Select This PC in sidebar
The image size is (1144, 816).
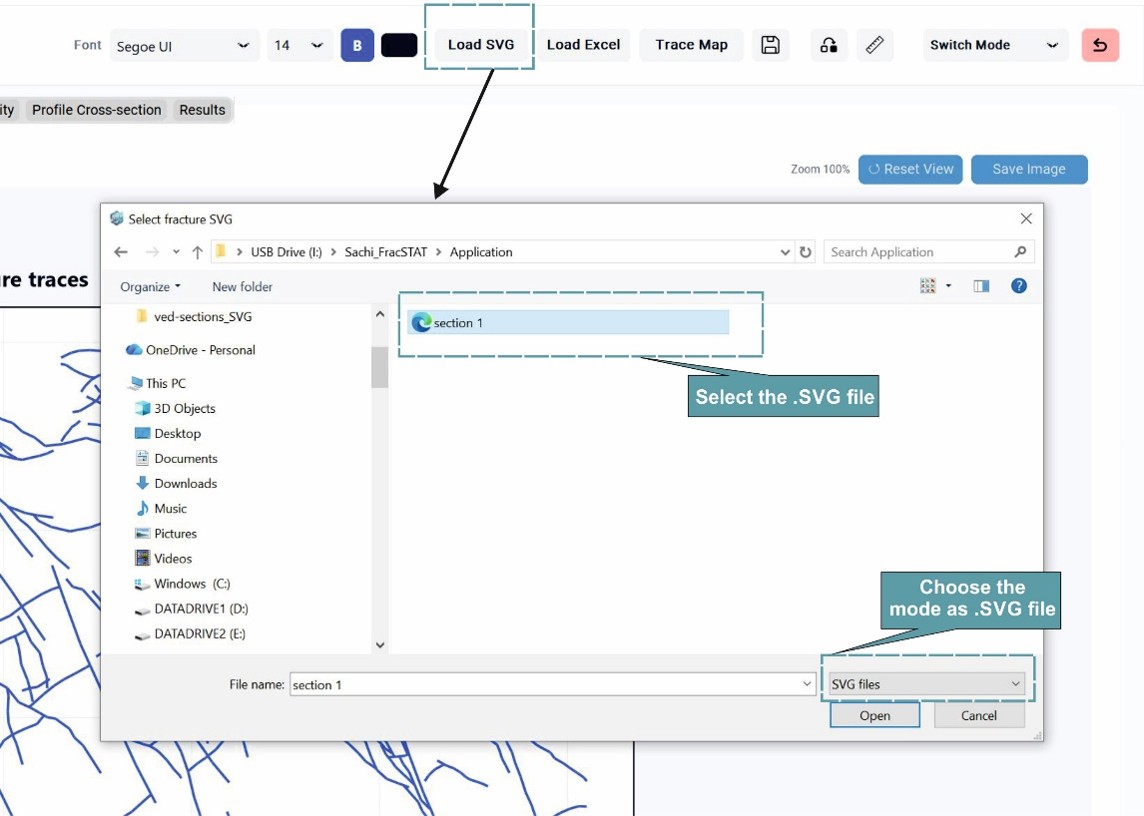(158, 383)
